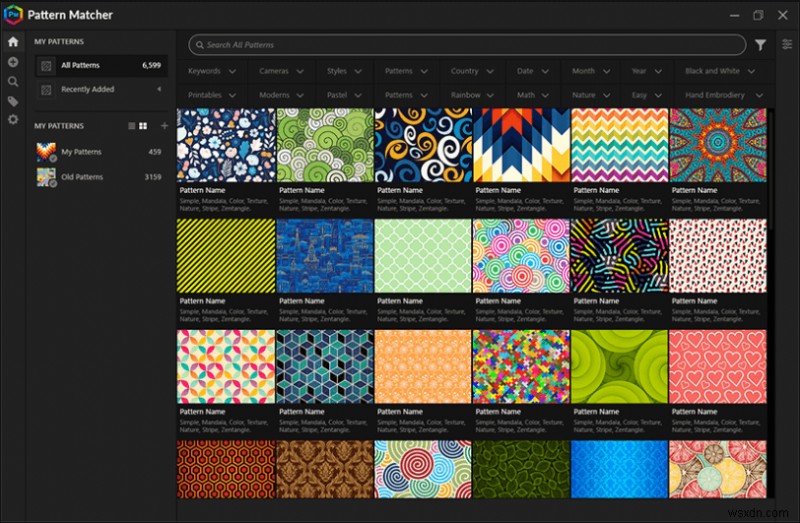
Task: Open the Old Patterns collection
Action: point(82,177)
